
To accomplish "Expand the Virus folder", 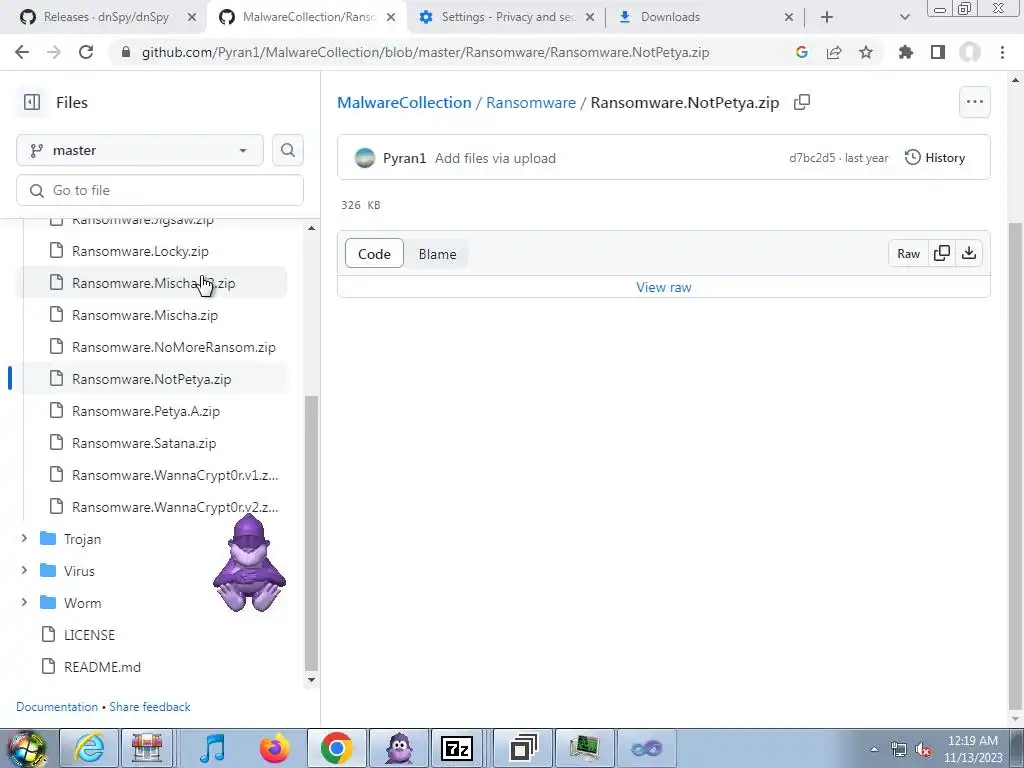I will [24, 571].
